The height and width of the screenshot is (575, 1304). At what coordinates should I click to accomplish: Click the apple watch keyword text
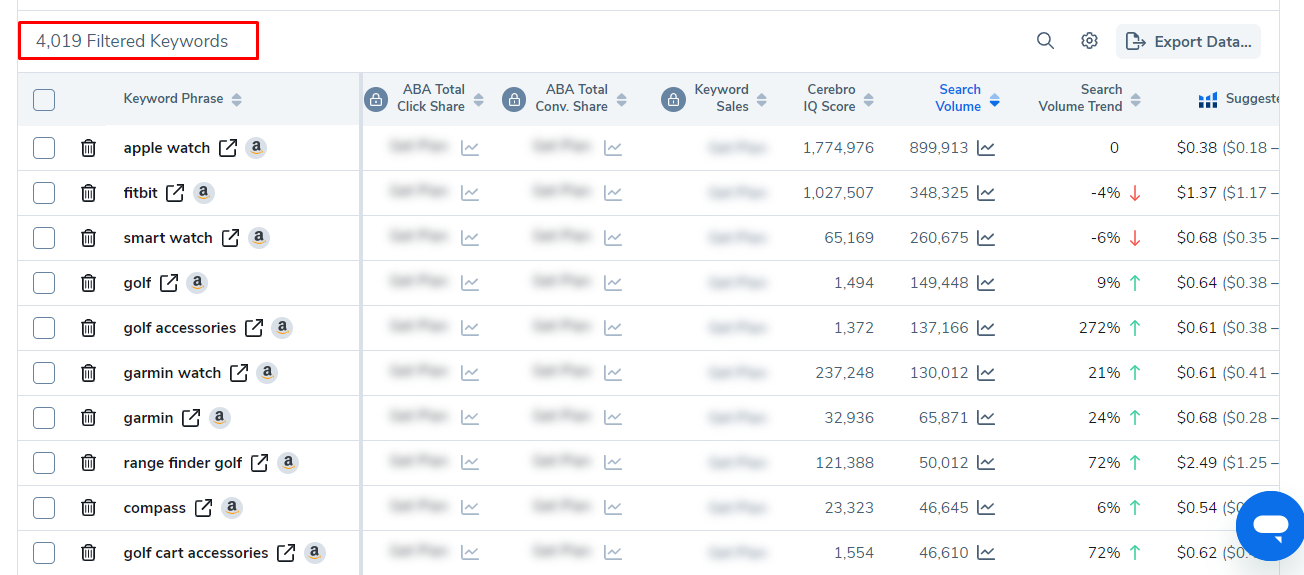coord(167,148)
